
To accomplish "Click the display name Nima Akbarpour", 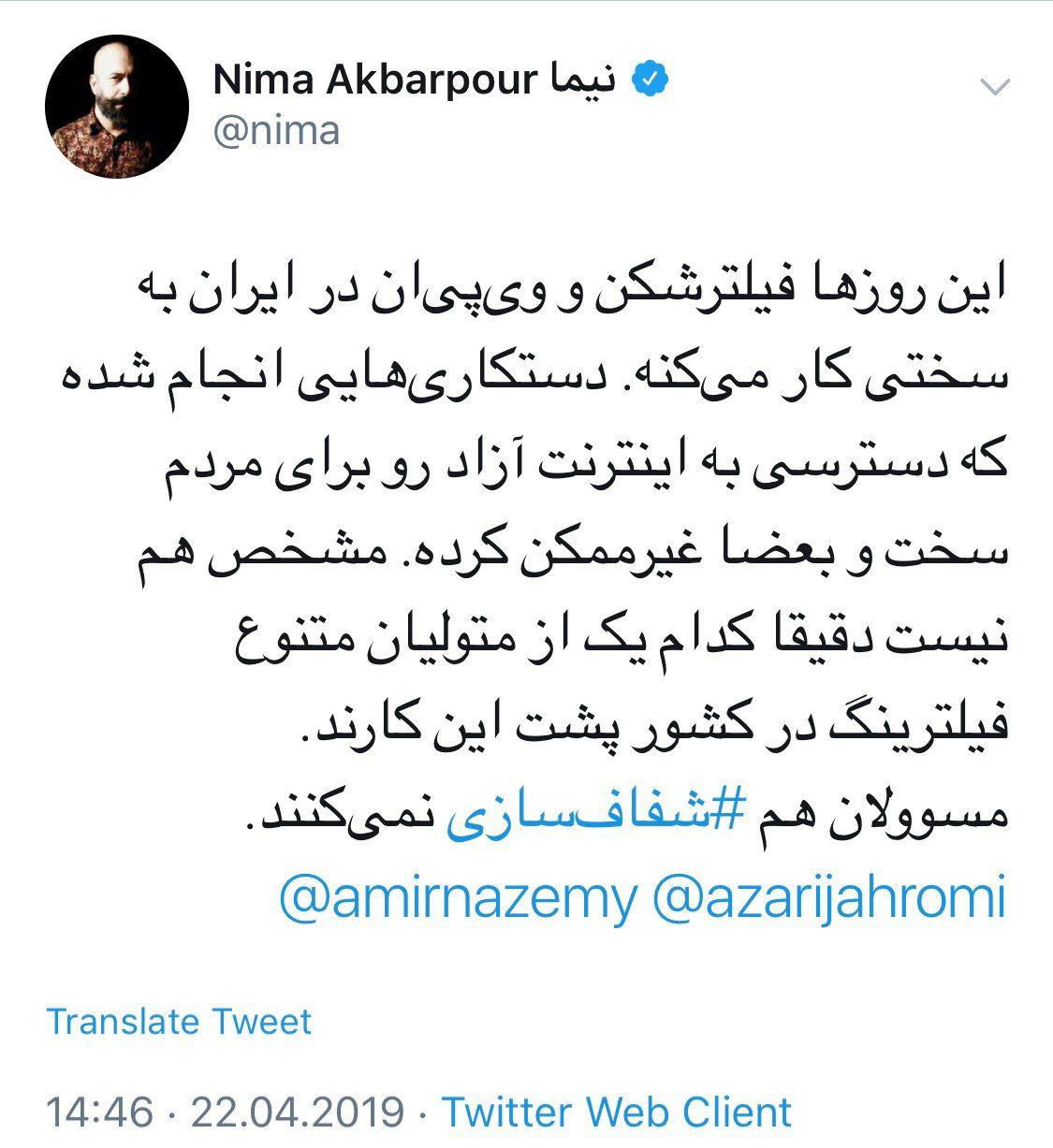I will (376, 80).
